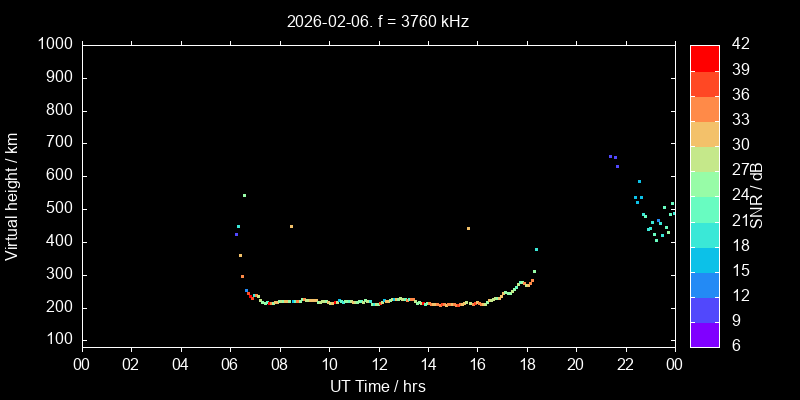Click the 1000 tick label on height axis
This screenshot has width=800, height=400.
click(x=54, y=44)
